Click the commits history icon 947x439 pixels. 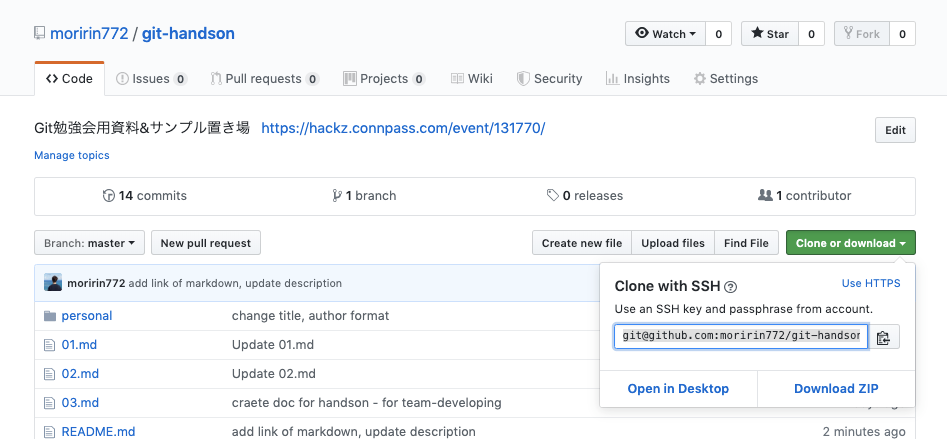tap(109, 196)
